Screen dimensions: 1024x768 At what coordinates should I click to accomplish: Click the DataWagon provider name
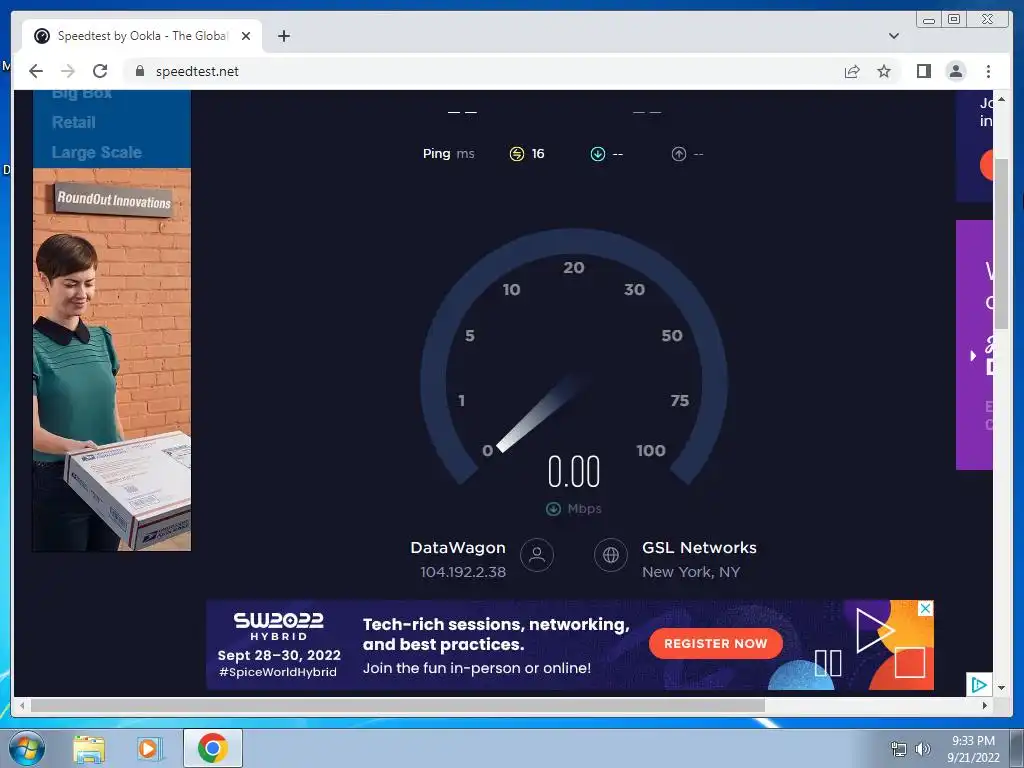pyautogui.click(x=458, y=548)
